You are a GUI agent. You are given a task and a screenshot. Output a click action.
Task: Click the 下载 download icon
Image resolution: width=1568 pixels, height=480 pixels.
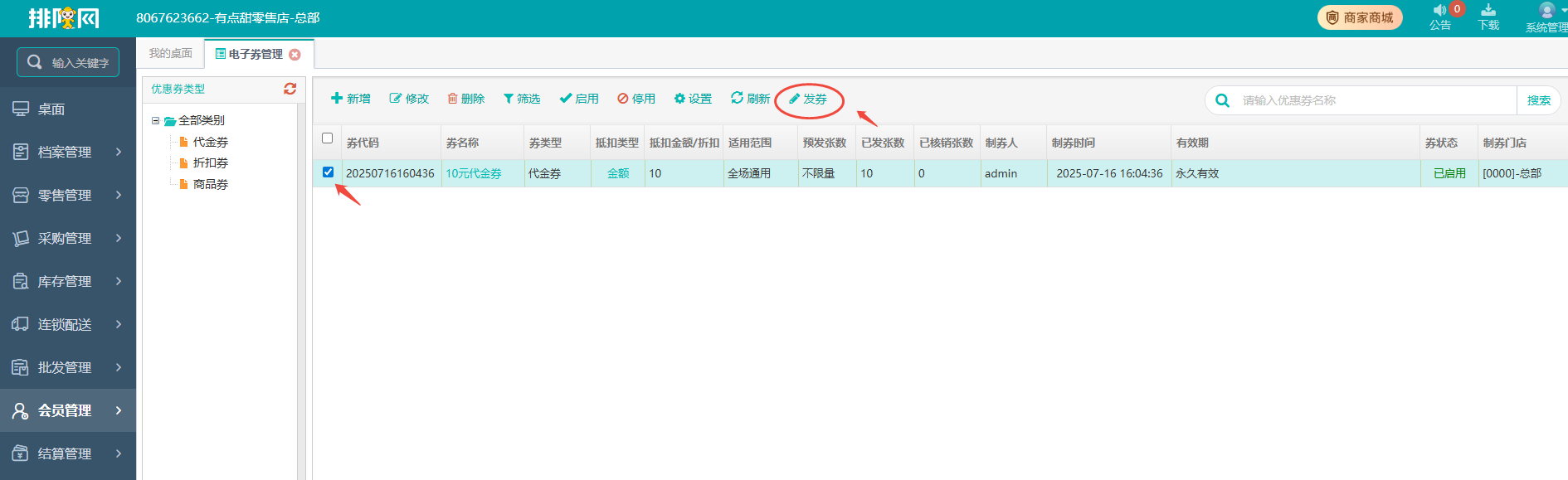(x=1488, y=10)
